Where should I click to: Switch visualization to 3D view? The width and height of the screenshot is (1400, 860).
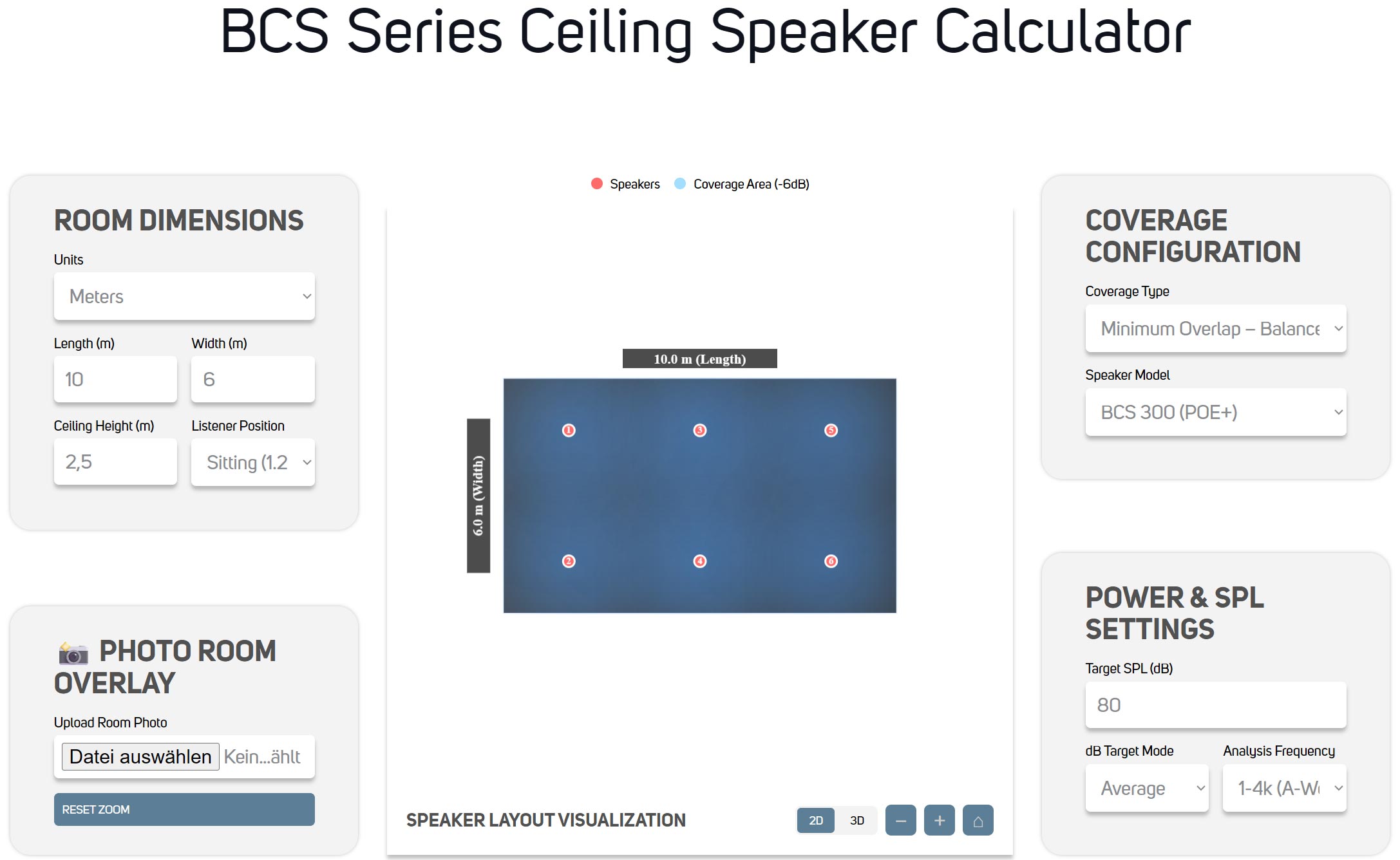(857, 820)
